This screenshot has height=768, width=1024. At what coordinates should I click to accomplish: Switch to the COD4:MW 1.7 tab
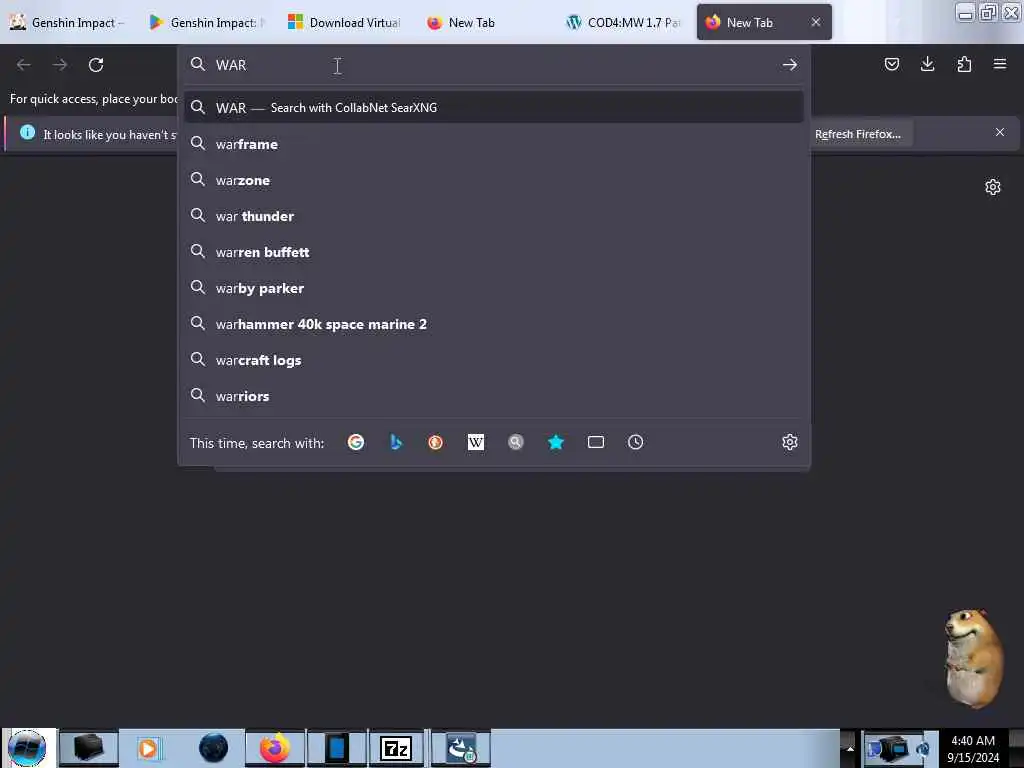(624, 22)
